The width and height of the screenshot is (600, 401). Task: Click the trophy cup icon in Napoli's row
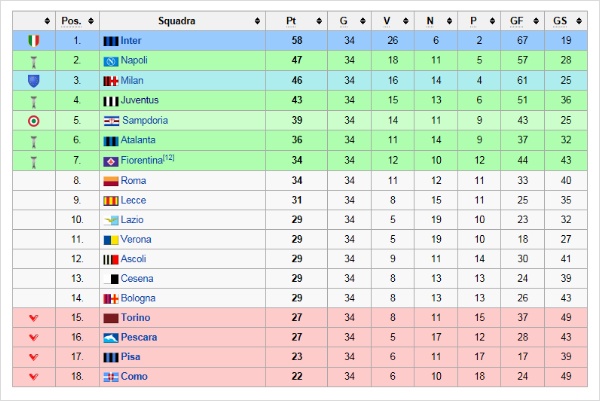(x=34, y=62)
